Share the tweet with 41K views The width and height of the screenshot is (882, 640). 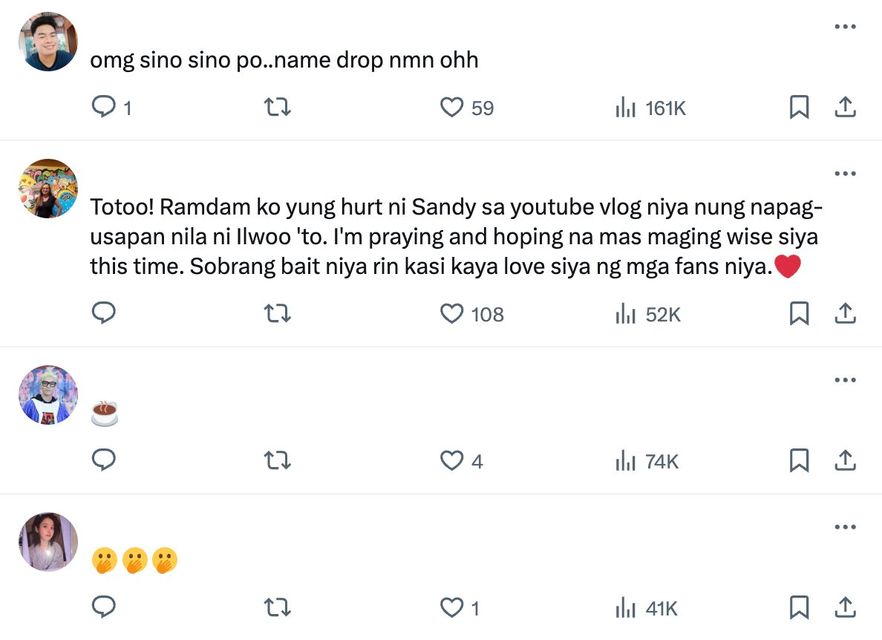845,607
